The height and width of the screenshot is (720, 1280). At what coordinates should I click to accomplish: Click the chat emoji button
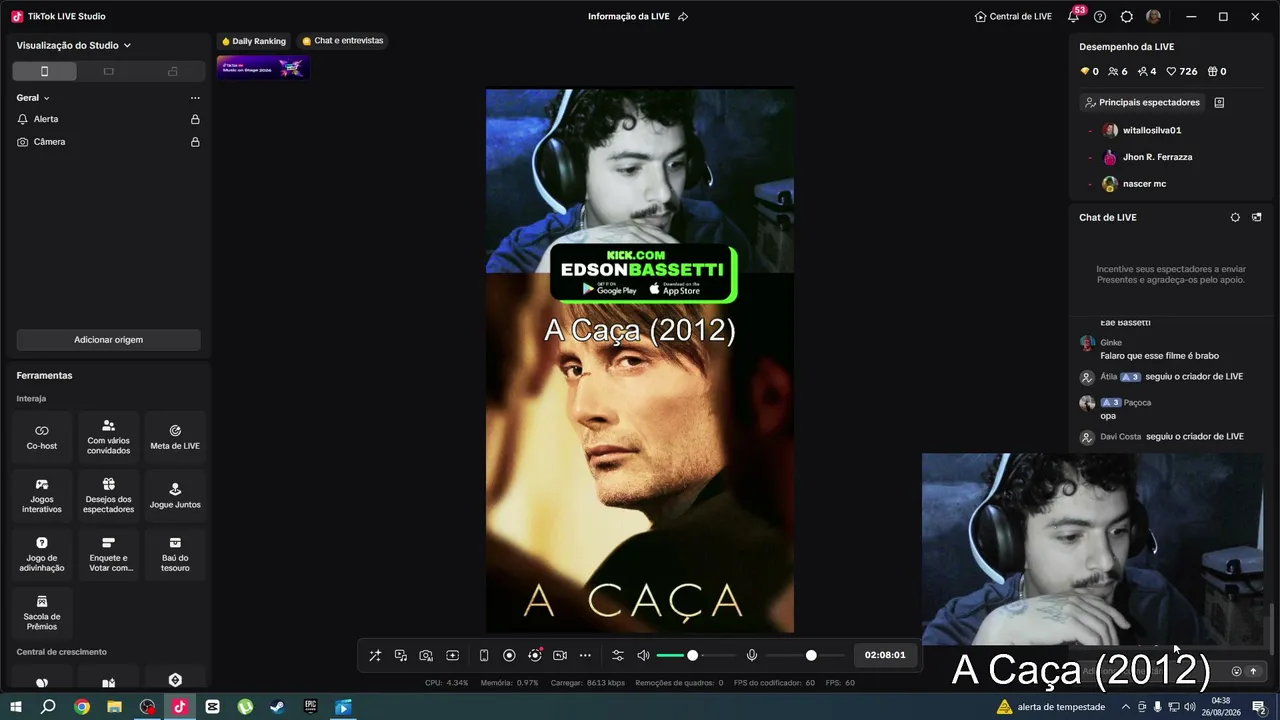point(1236,671)
